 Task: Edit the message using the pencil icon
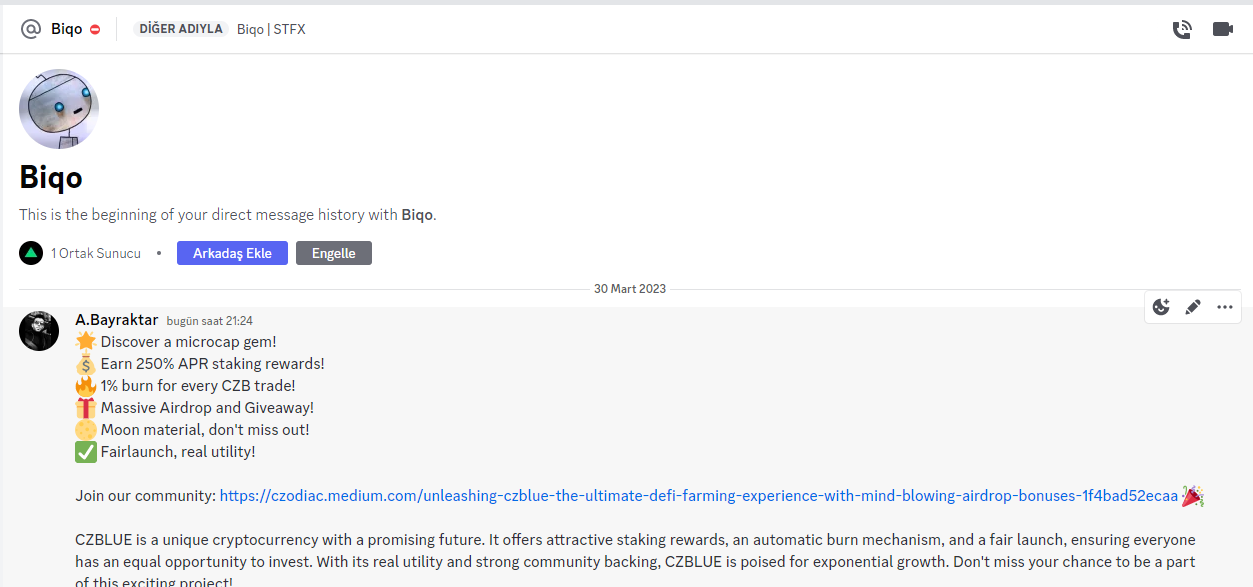pyautogui.click(x=1193, y=307)
